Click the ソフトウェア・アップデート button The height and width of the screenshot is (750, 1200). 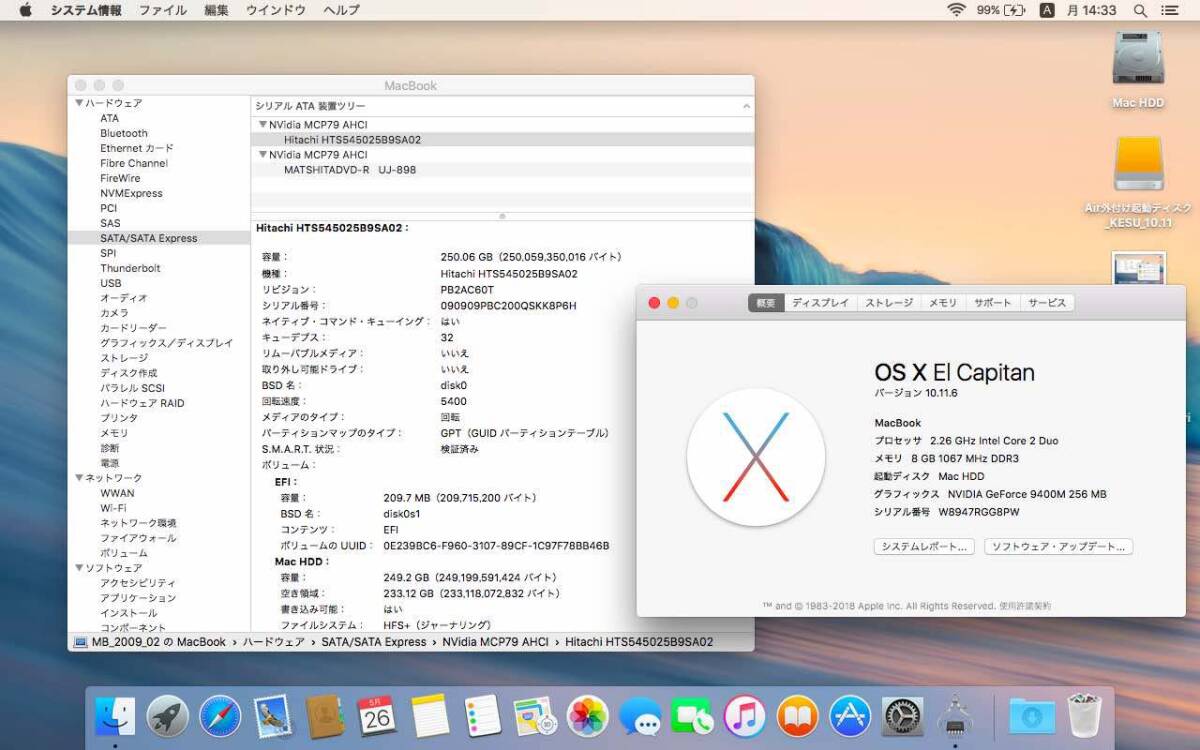click(1058, 547)
